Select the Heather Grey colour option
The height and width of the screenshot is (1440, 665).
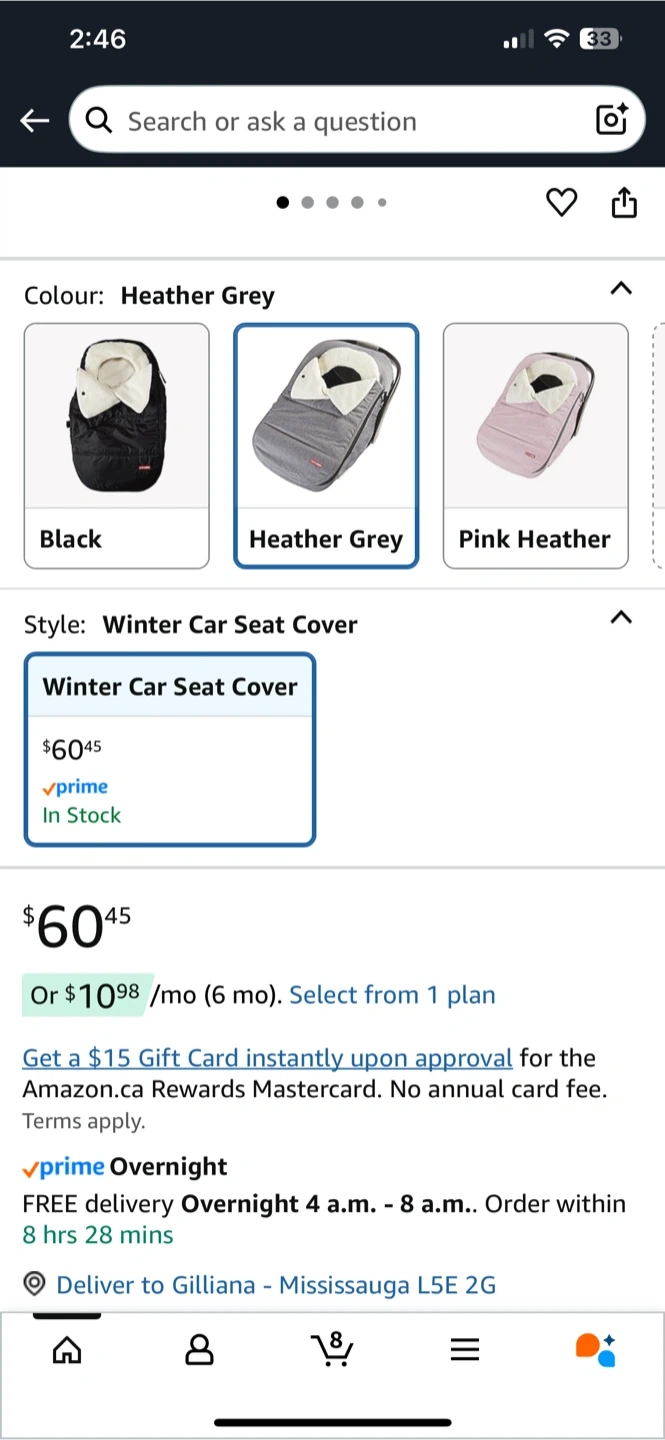click(x=326, y=445)
